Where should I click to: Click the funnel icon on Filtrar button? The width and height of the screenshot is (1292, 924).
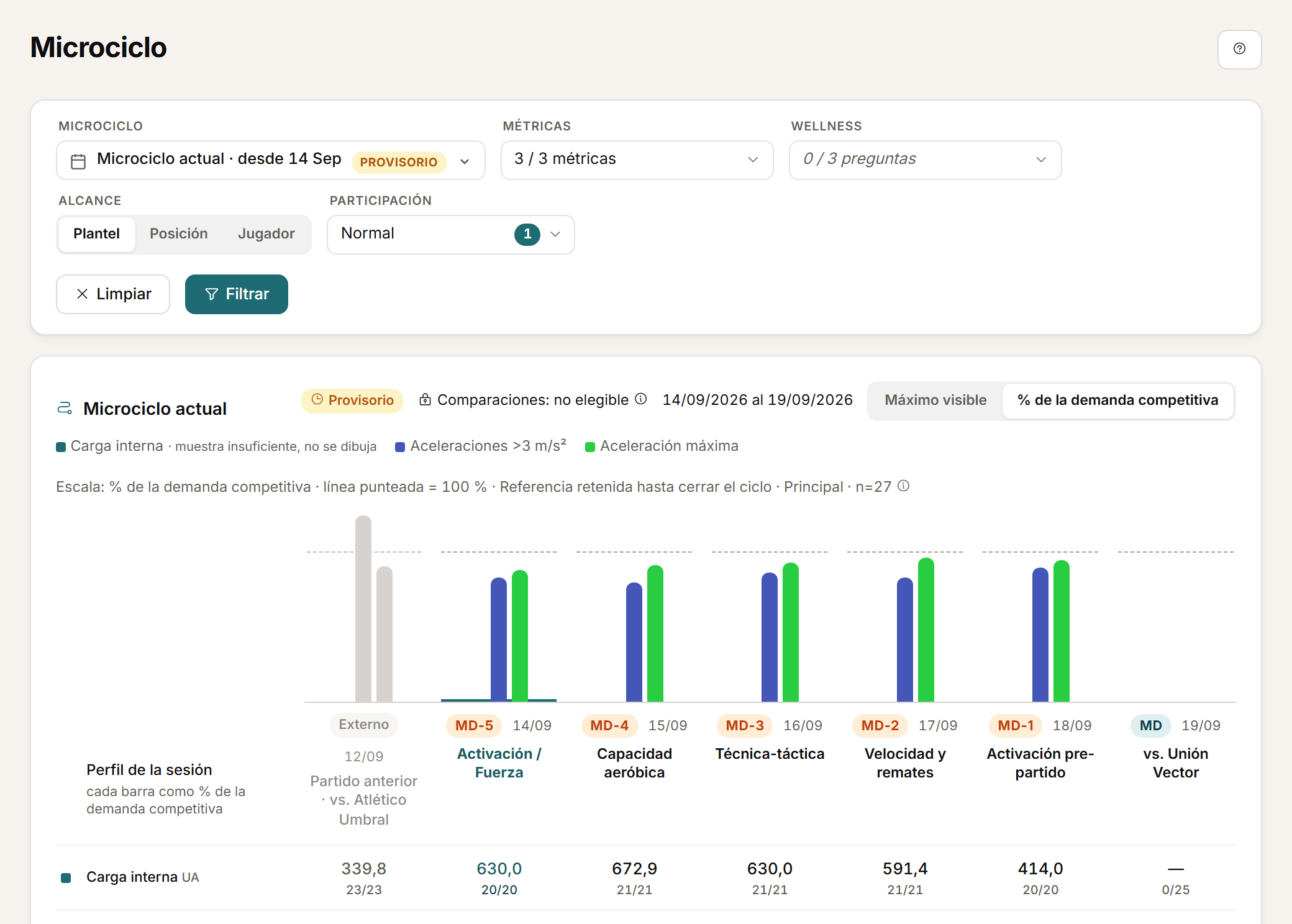pos(212,294)
